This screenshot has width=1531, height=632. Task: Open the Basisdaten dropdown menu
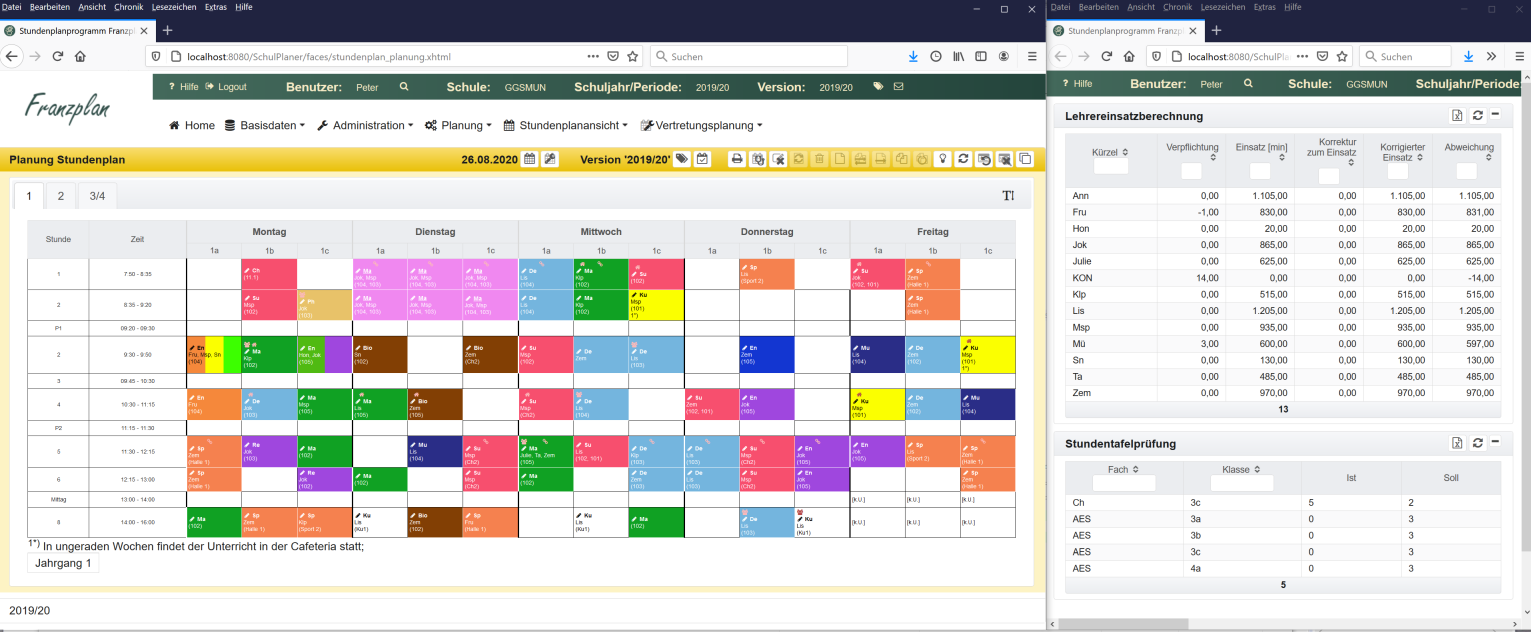point(264,126)
